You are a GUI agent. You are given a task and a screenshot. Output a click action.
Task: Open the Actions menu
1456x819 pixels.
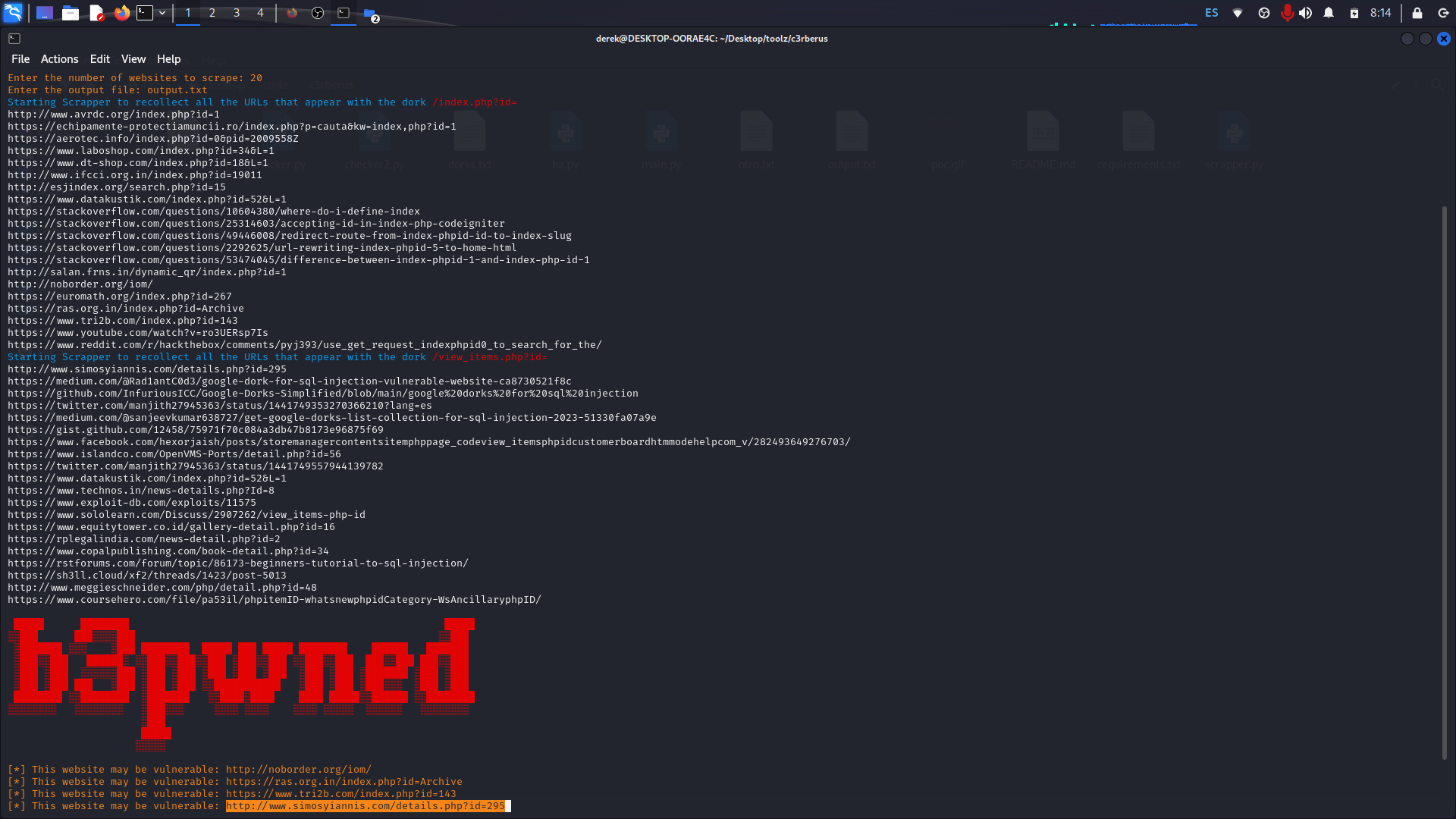tap(59, 58)
